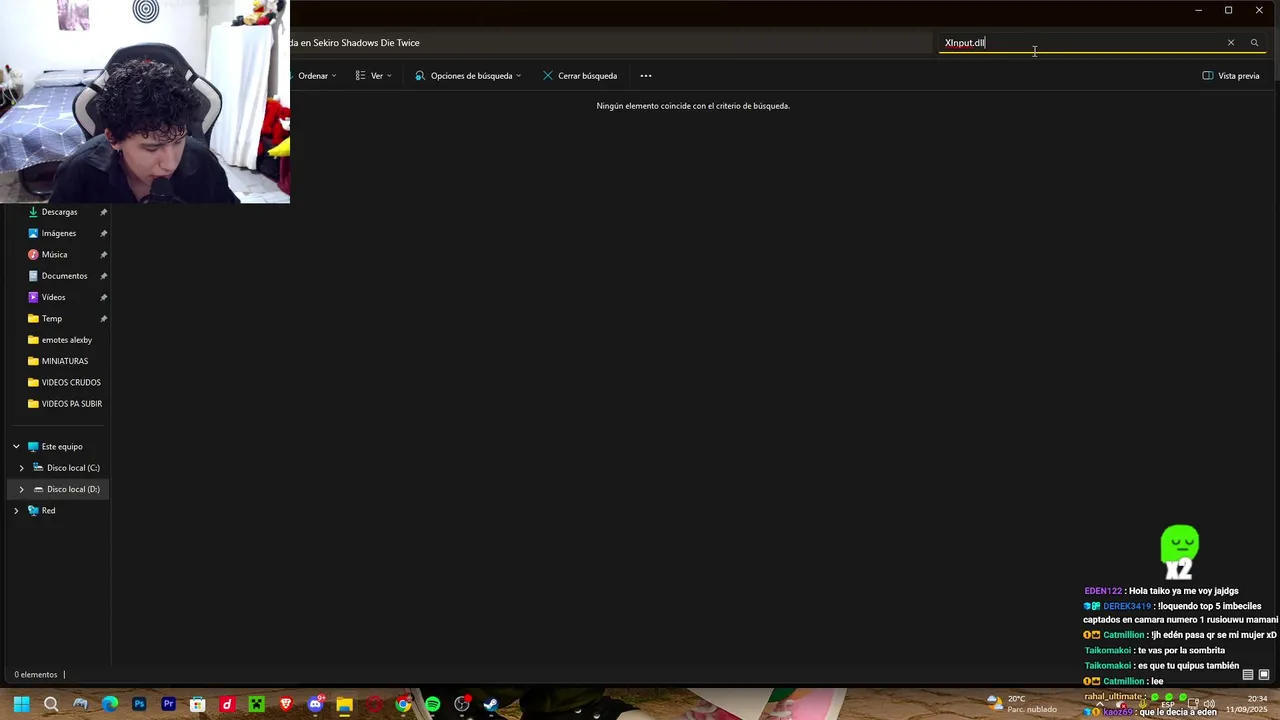Image resolution: width=1280 pixels, height=720 pixels.
Task: Click the 0 elementos status text
Action: pyautogui.click(x=35, y=675)
